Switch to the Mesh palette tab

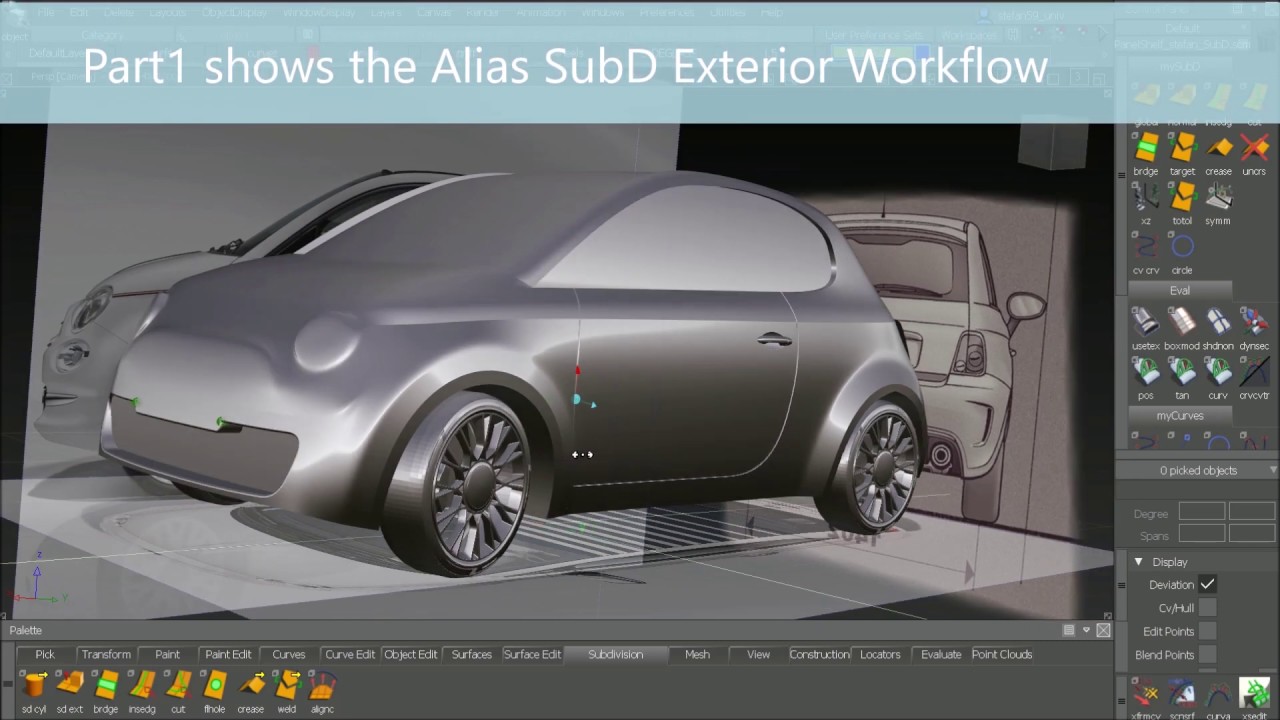697,654
